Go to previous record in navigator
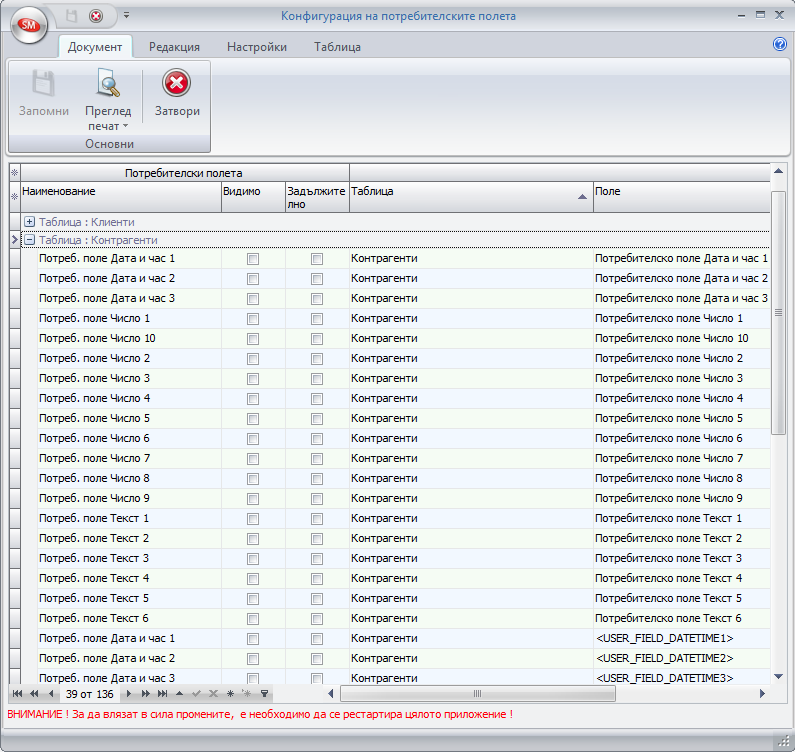 (51, 694)
